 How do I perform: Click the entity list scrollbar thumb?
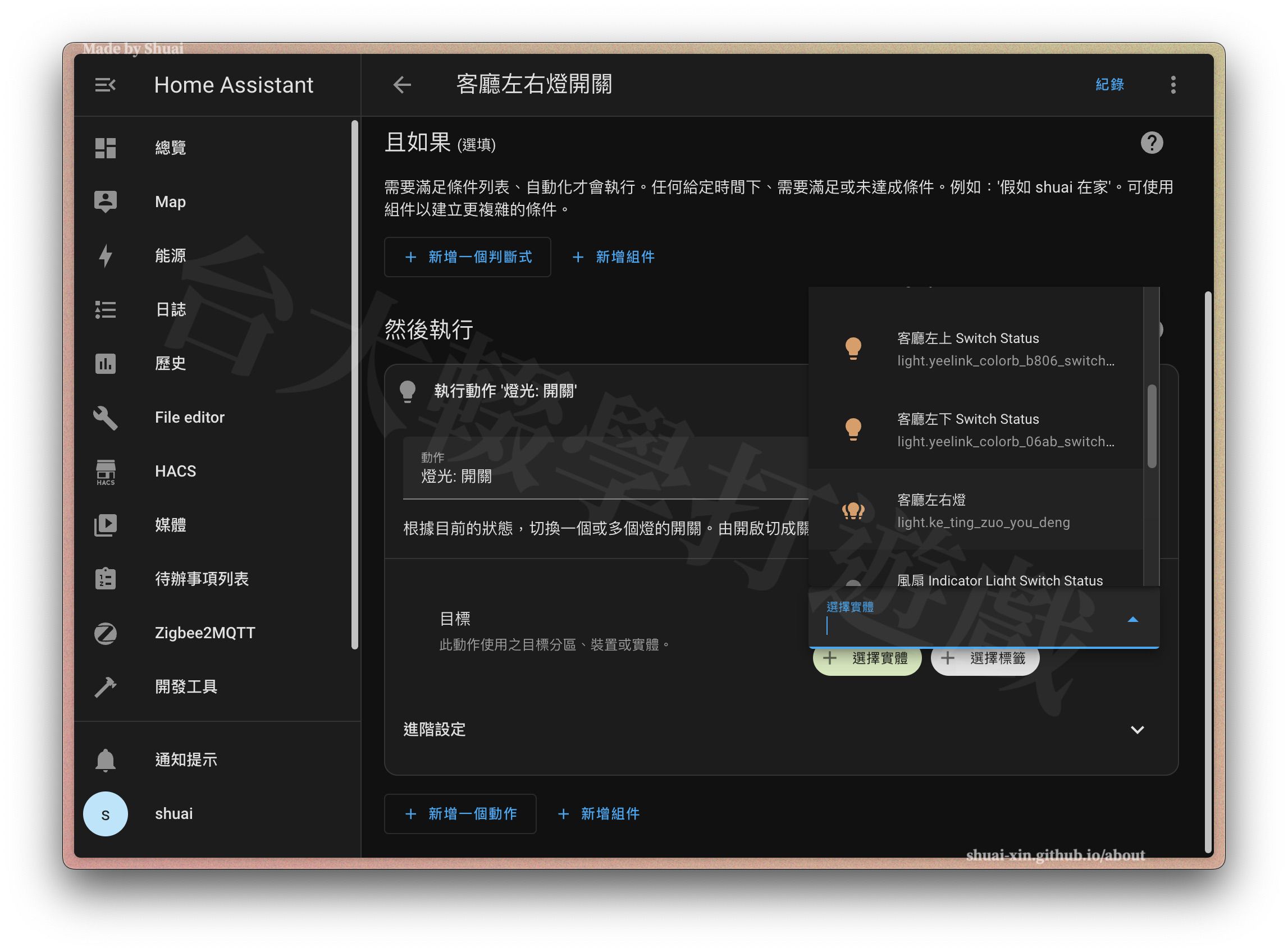click(1152, 426)
